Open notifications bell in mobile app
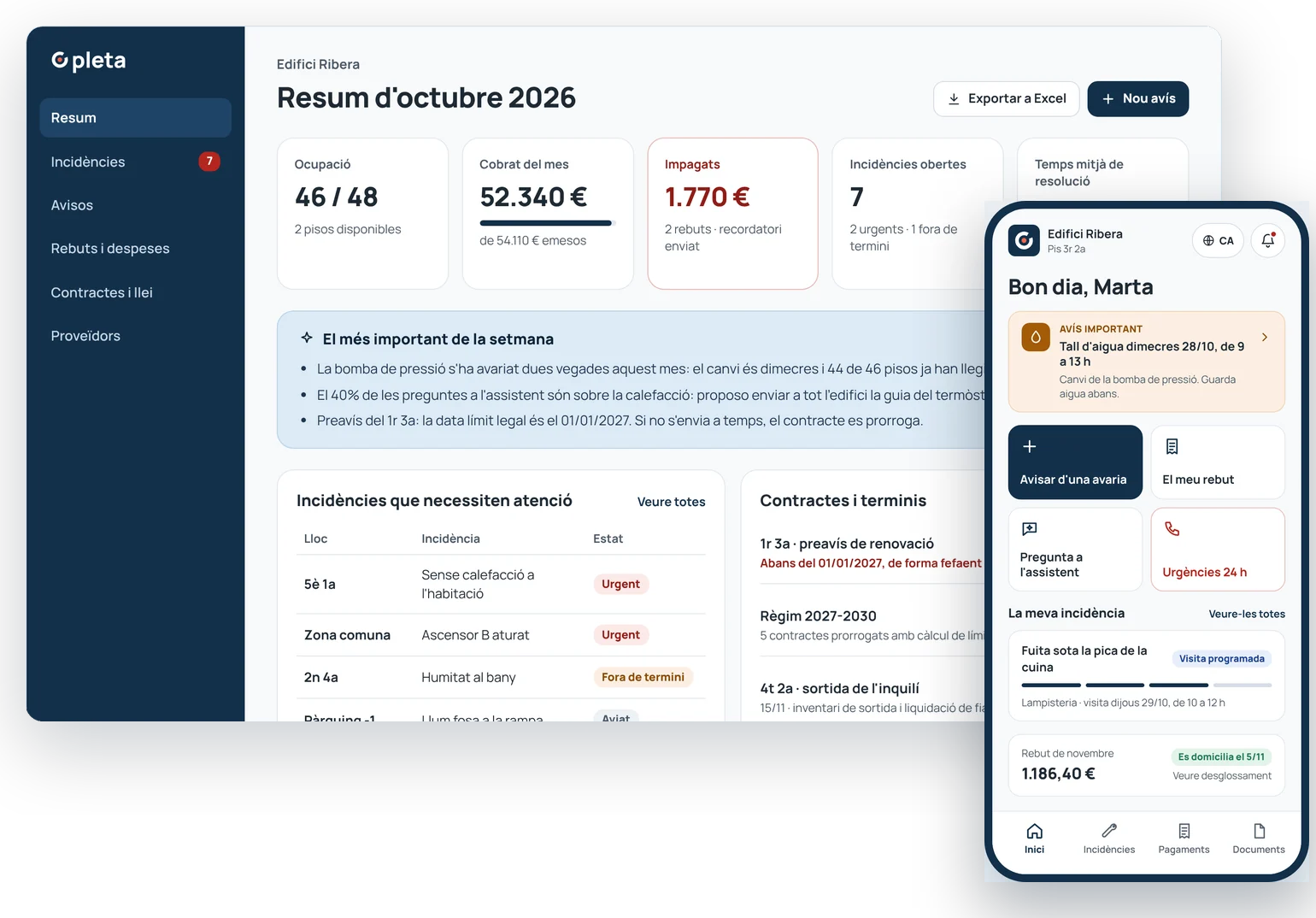1316x918 pixels. pyautogui.click(x=1268, y=240)
